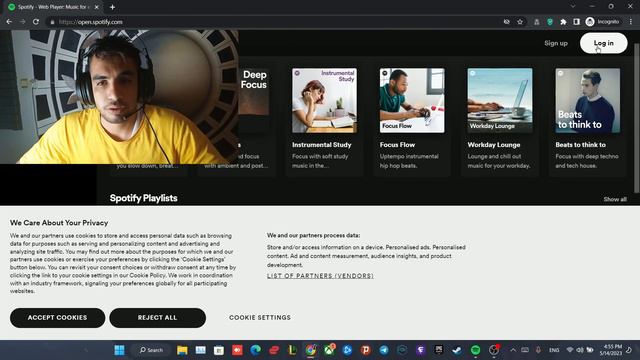The image size is (640, 360).
Task: Click the ENG language indicator
Action: click(x=554, y=350)
